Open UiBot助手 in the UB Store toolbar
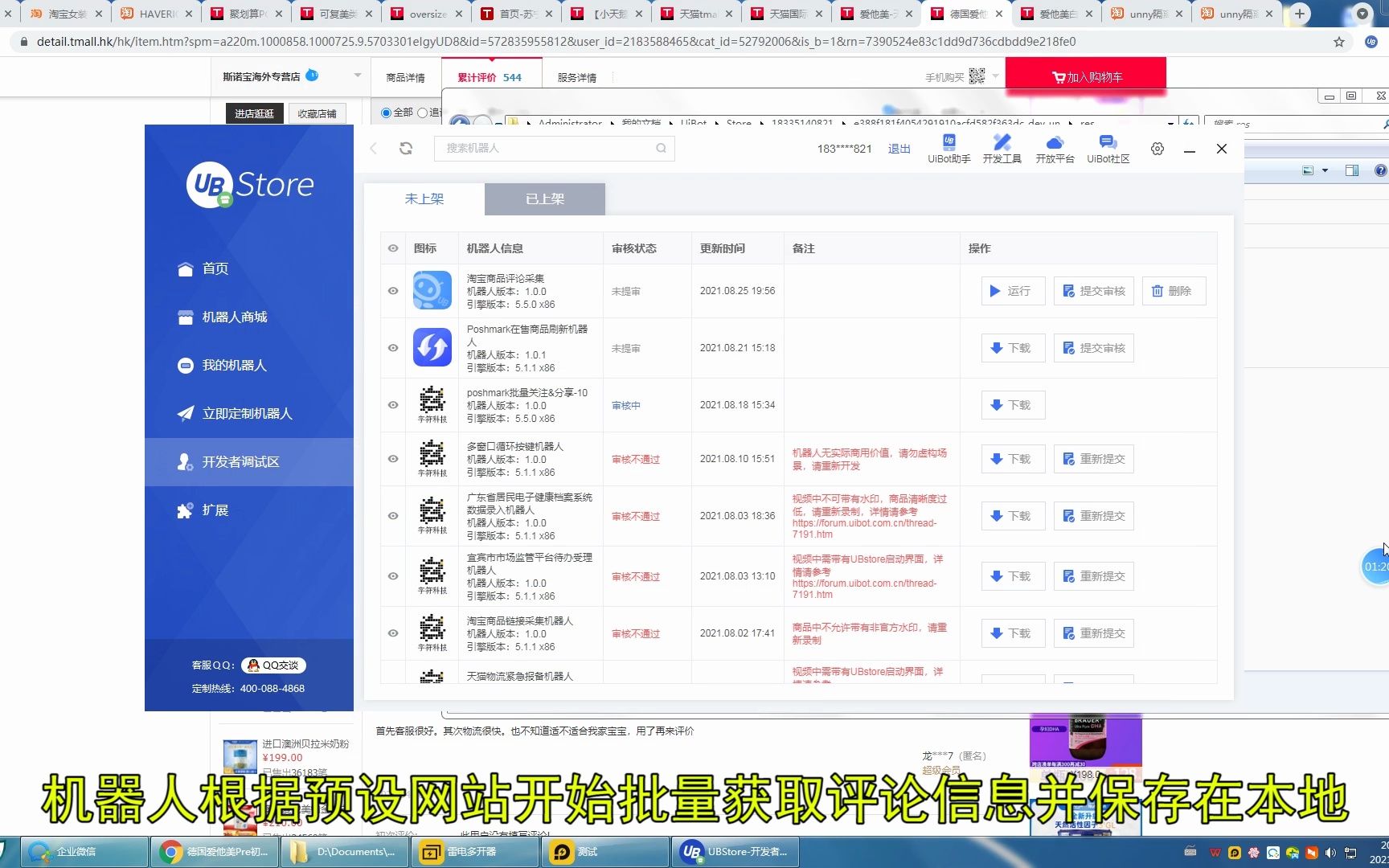The width and height of the screenshot is (1389, 868). 949,149
